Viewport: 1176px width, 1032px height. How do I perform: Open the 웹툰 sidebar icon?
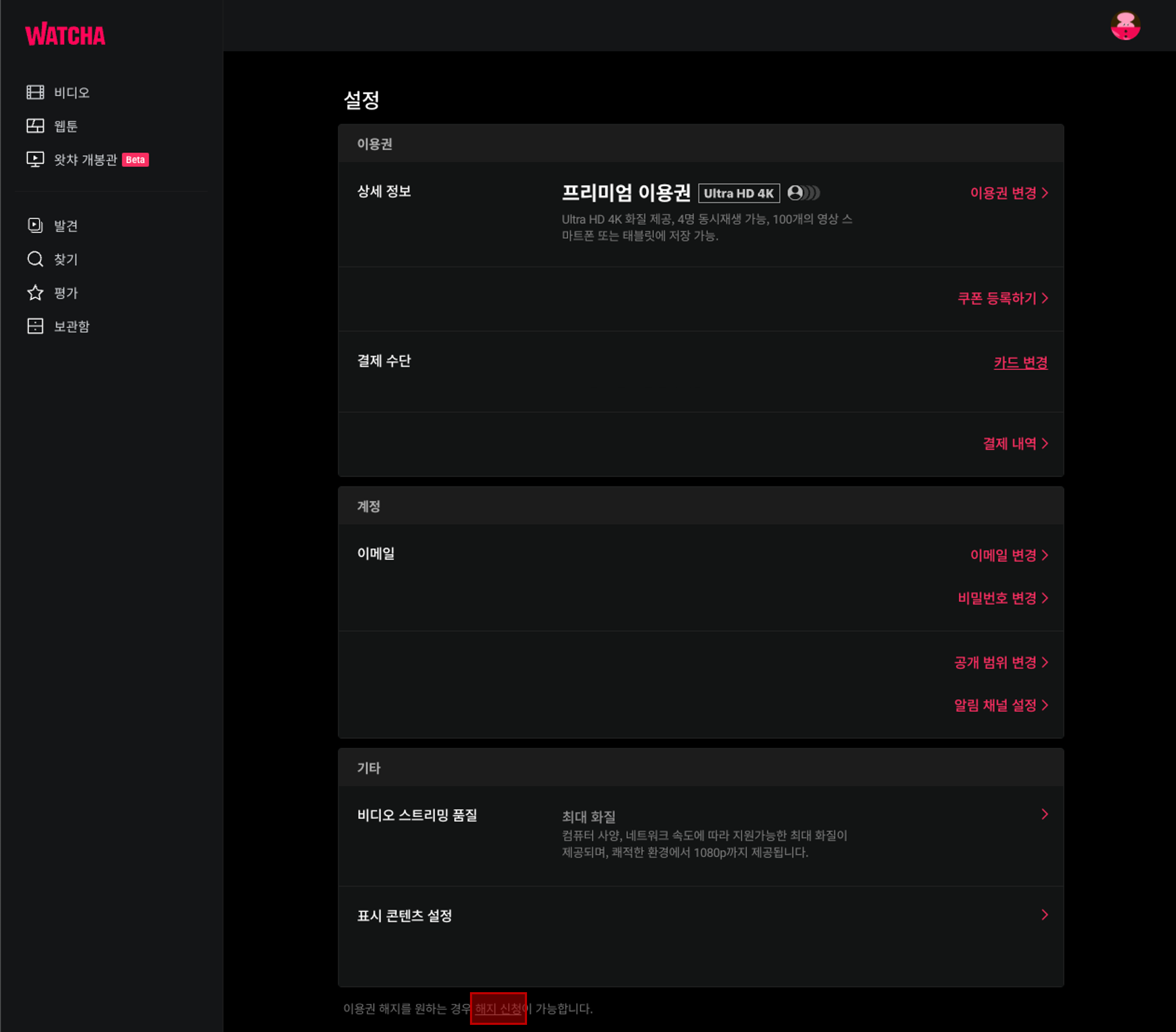(35, 125)
